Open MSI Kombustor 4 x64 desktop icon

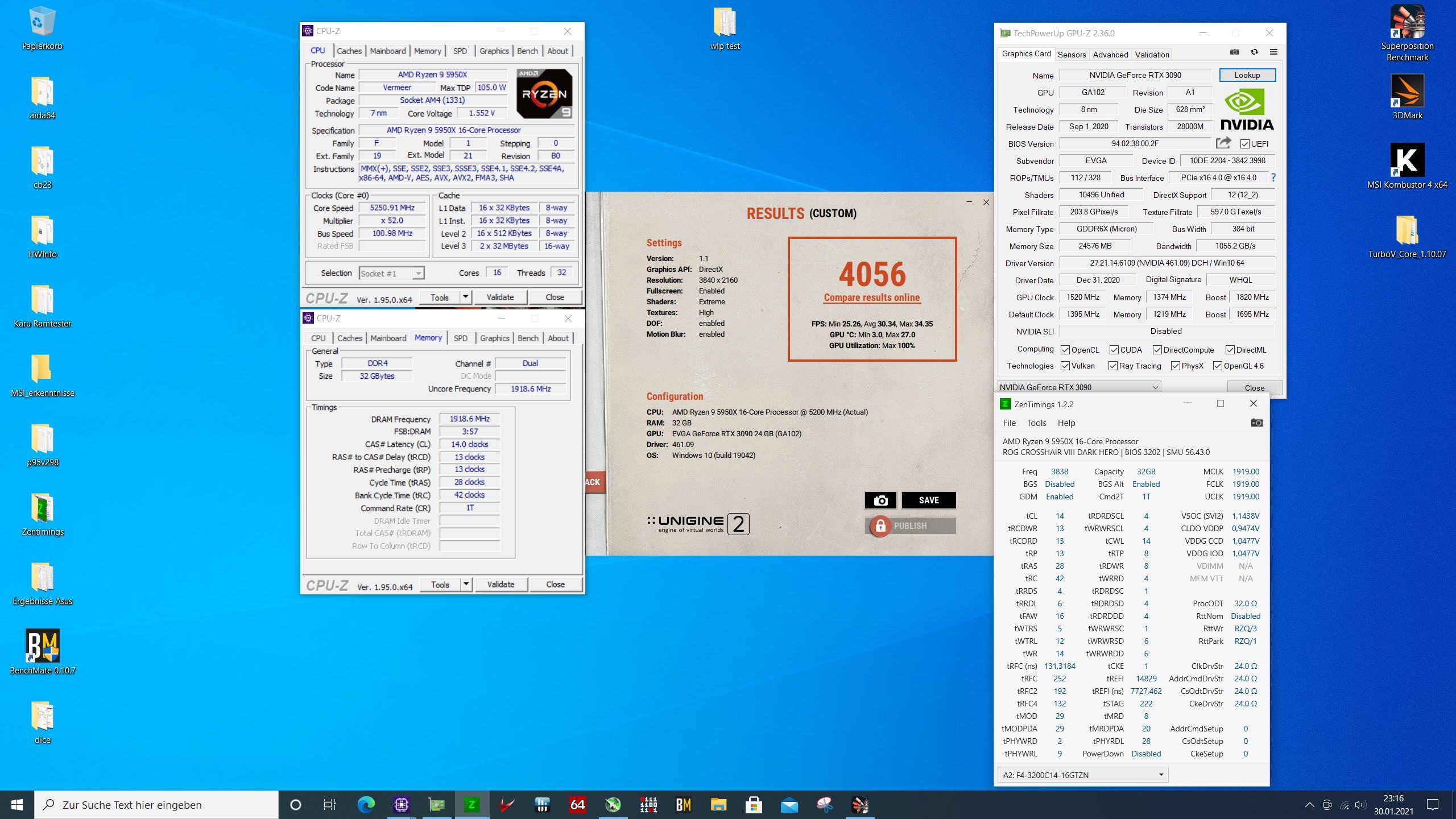pos(1407,160)
